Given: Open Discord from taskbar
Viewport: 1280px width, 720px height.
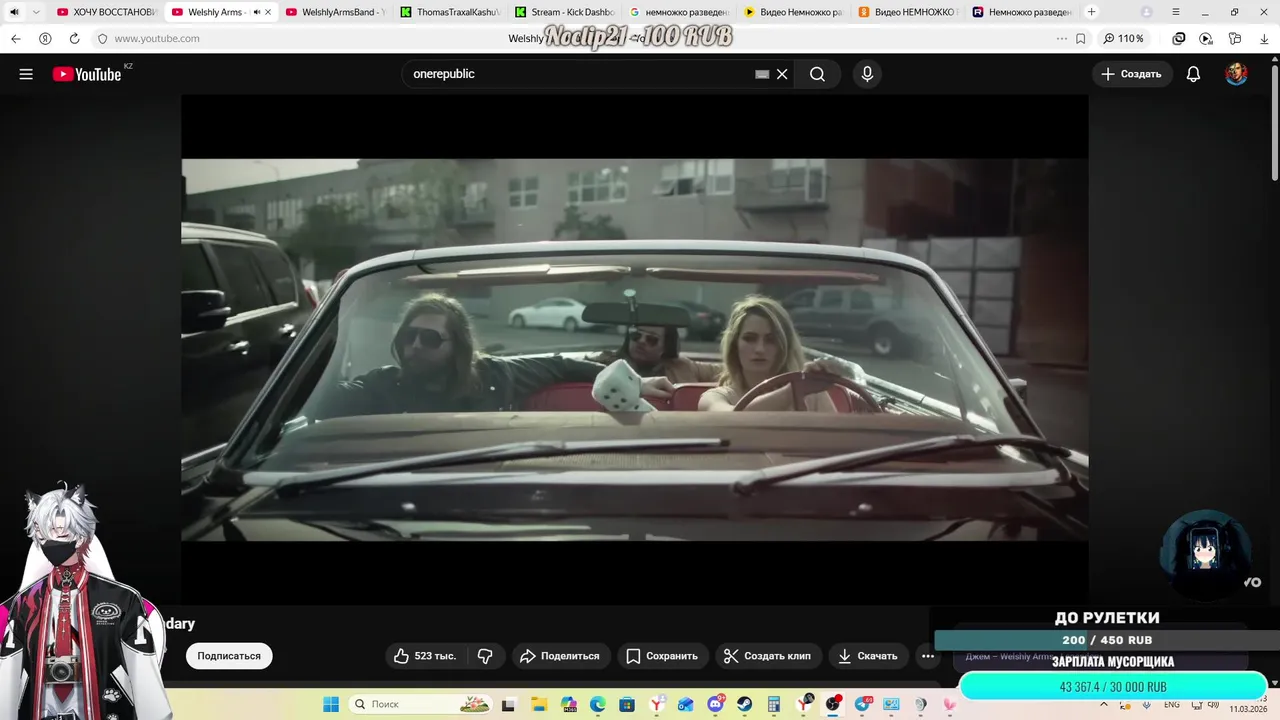Looking at the screenshot, I should [715, 704].
